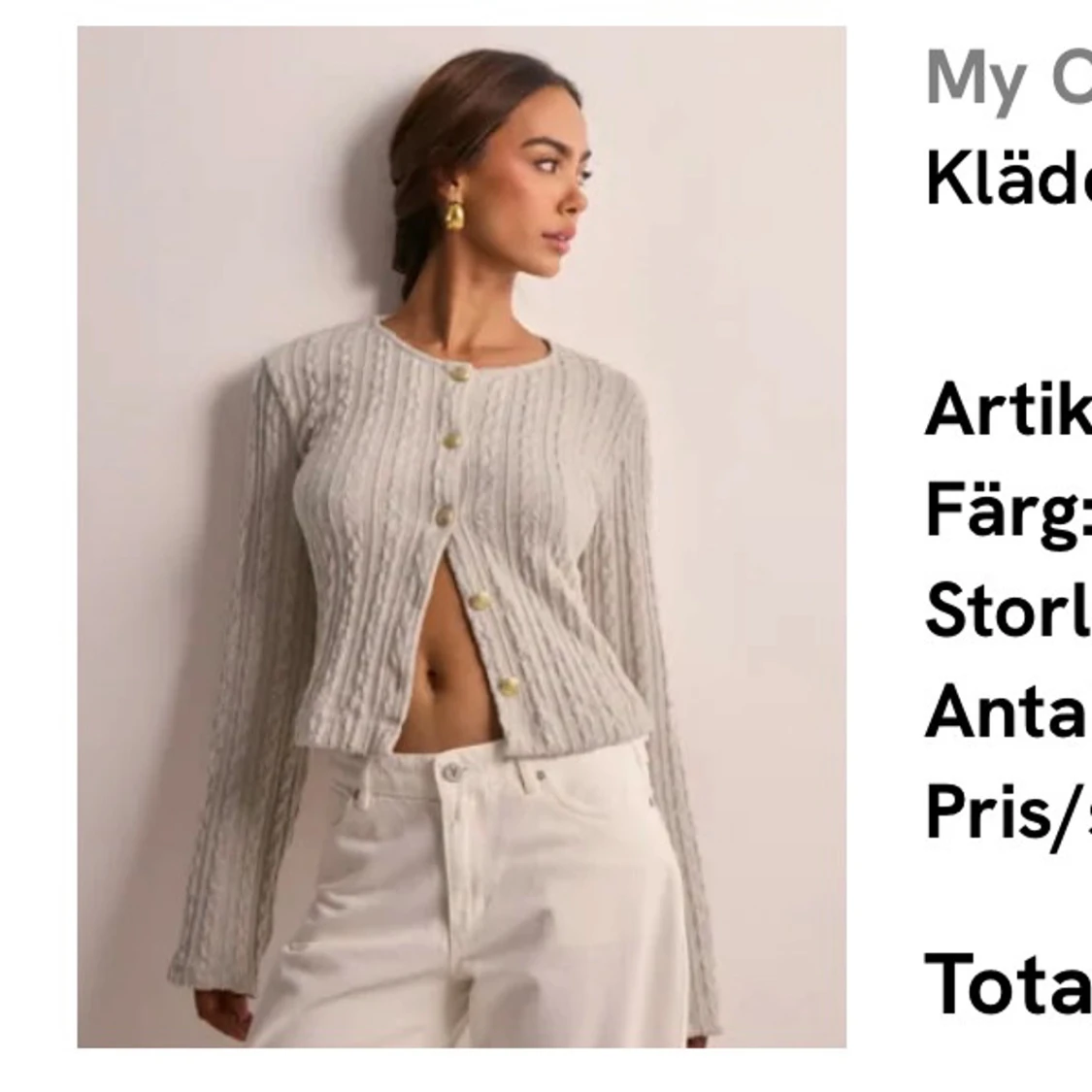Click the second gold cardigan button
The image size is (1092, 1092).
[451, 440]
